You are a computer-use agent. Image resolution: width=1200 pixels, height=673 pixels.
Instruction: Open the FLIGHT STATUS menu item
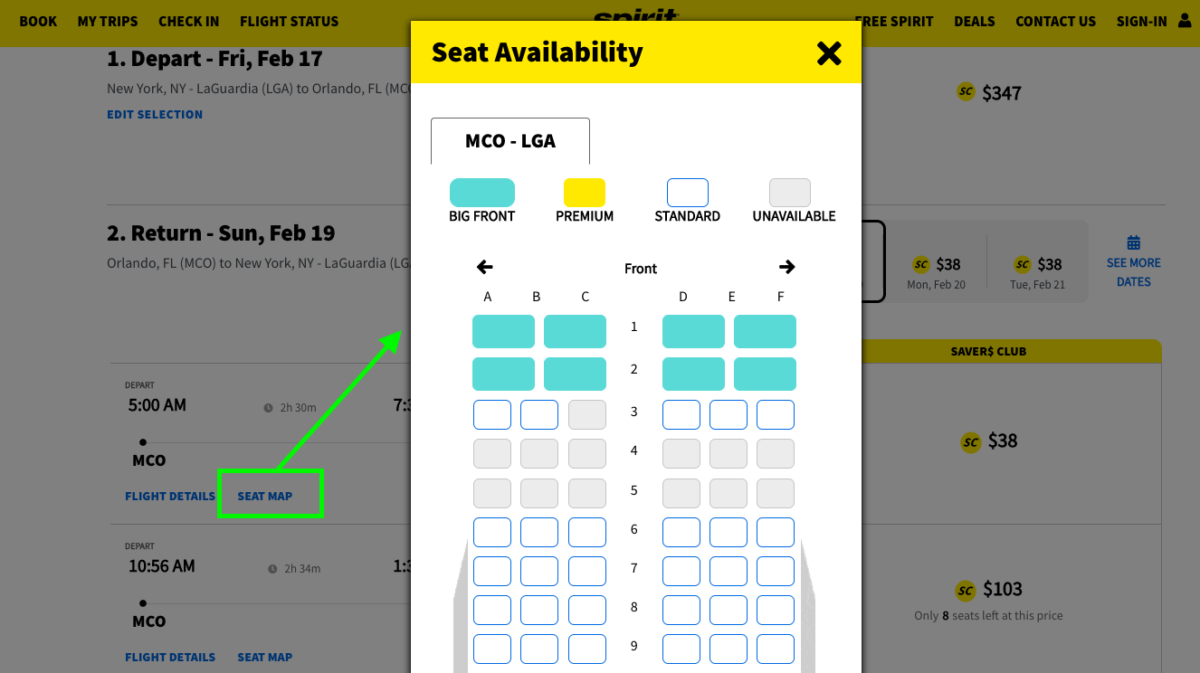tap(289, 21)
